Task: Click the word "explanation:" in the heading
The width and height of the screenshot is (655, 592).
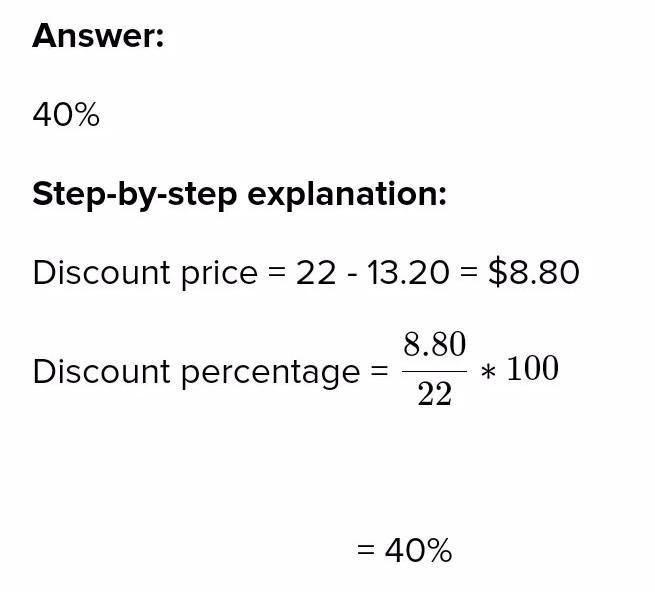Action: point(346,193)
